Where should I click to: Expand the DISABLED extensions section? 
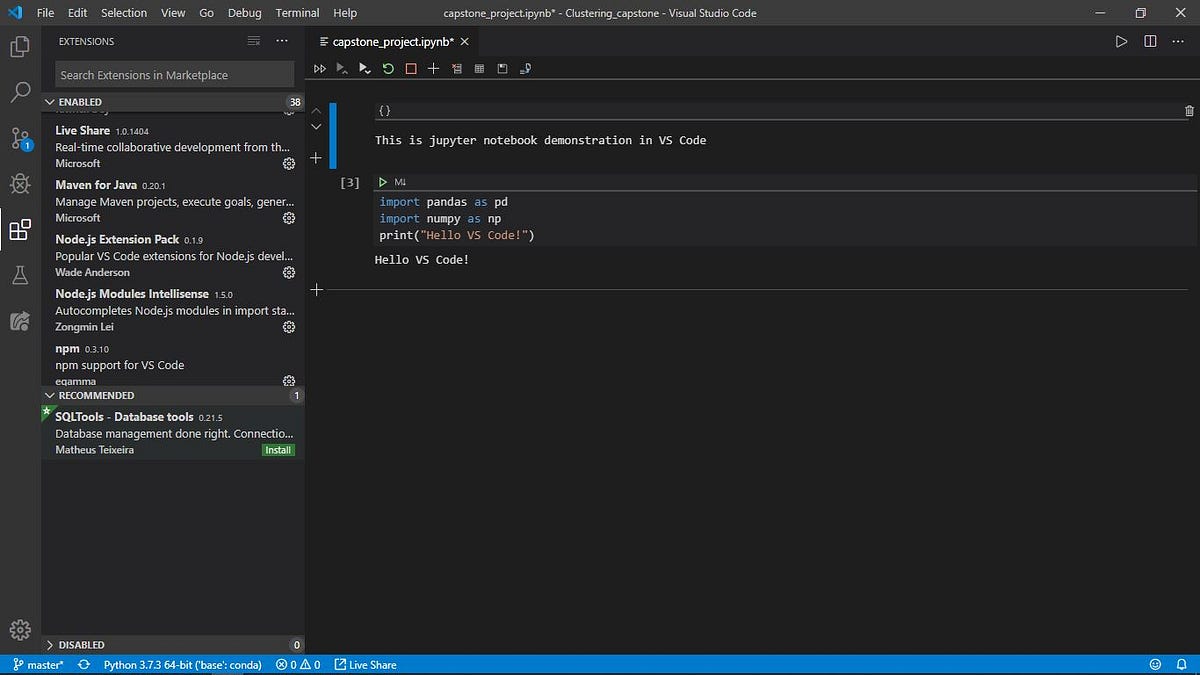pyautogui.click(x=173, y=645)
